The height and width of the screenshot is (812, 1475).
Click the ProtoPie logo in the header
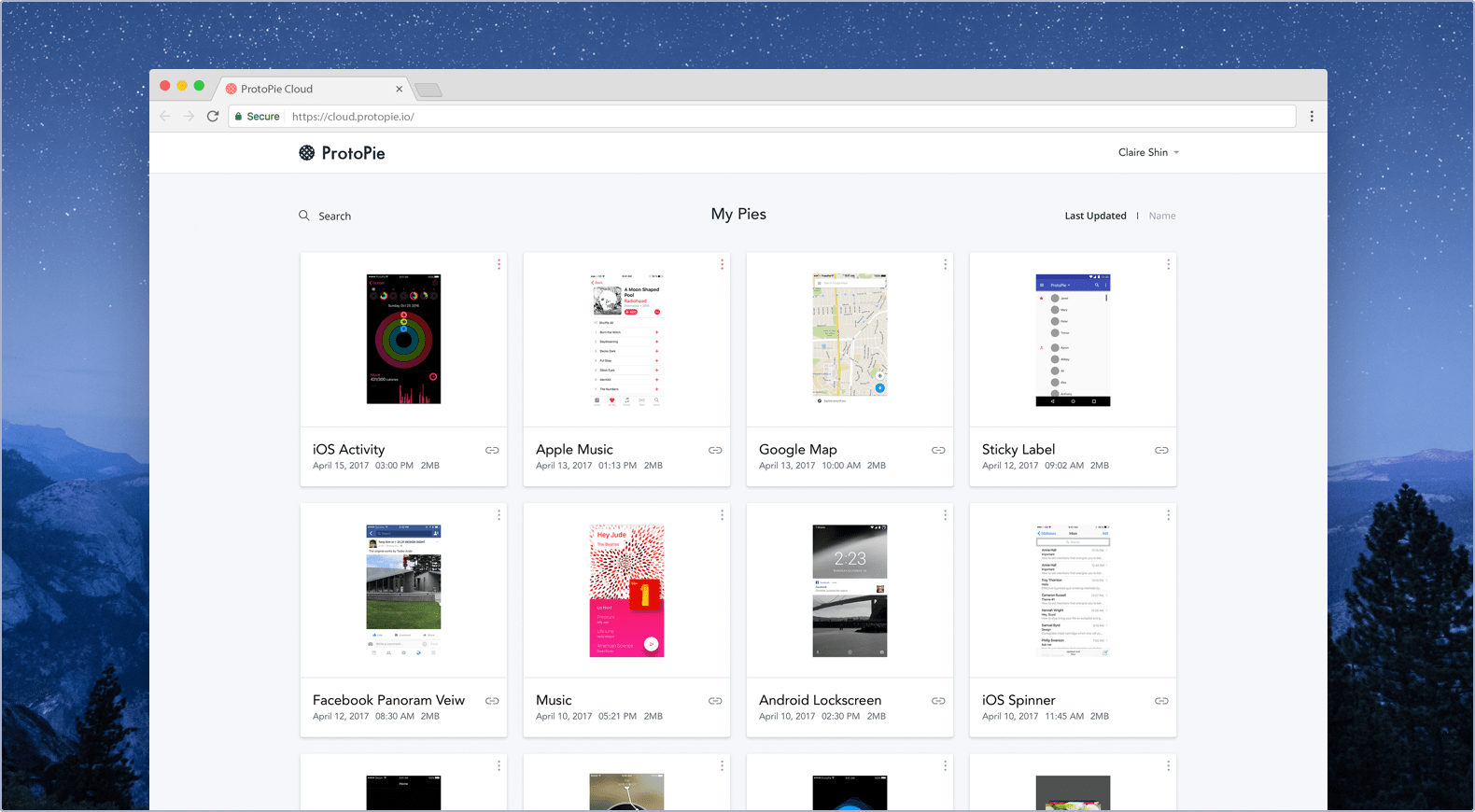point(342,153)
